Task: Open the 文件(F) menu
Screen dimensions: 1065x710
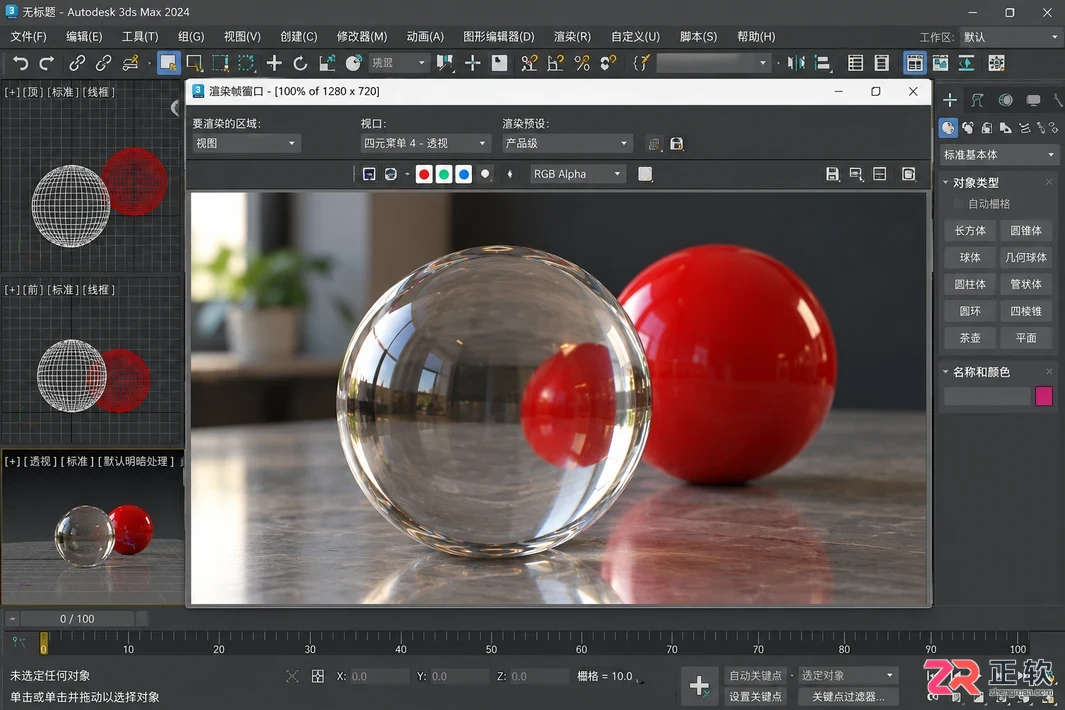Action: pyautogui.click(x=29, y=37)
